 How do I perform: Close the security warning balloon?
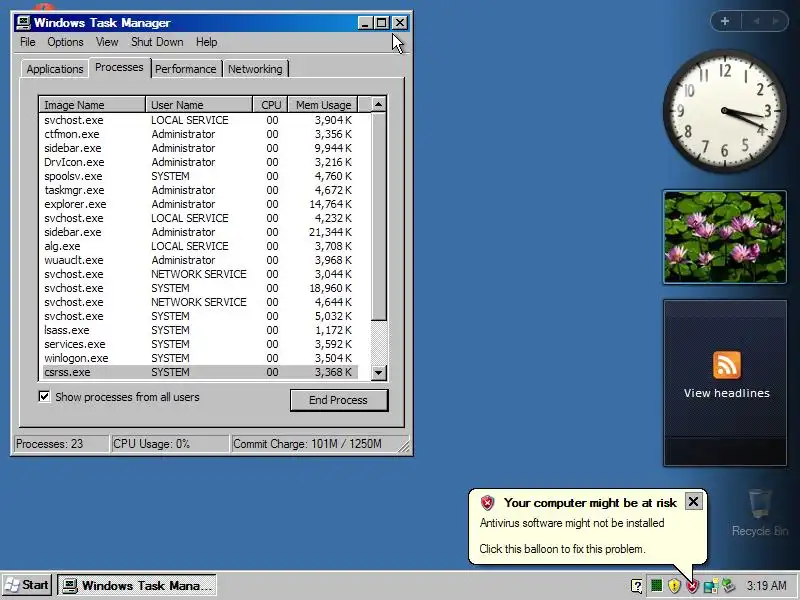(693, 502)
